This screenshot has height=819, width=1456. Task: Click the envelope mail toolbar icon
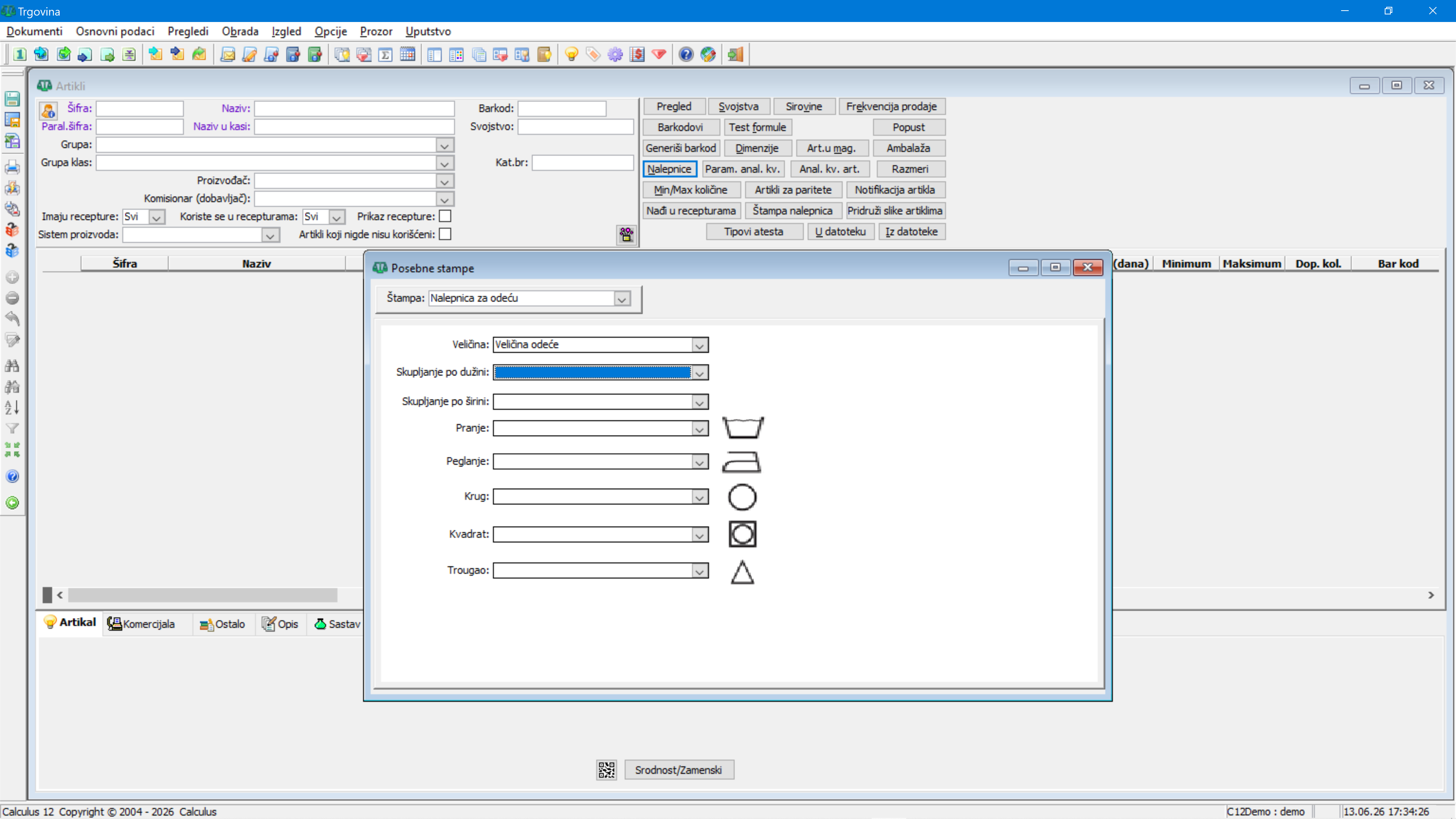coord(228,54)
